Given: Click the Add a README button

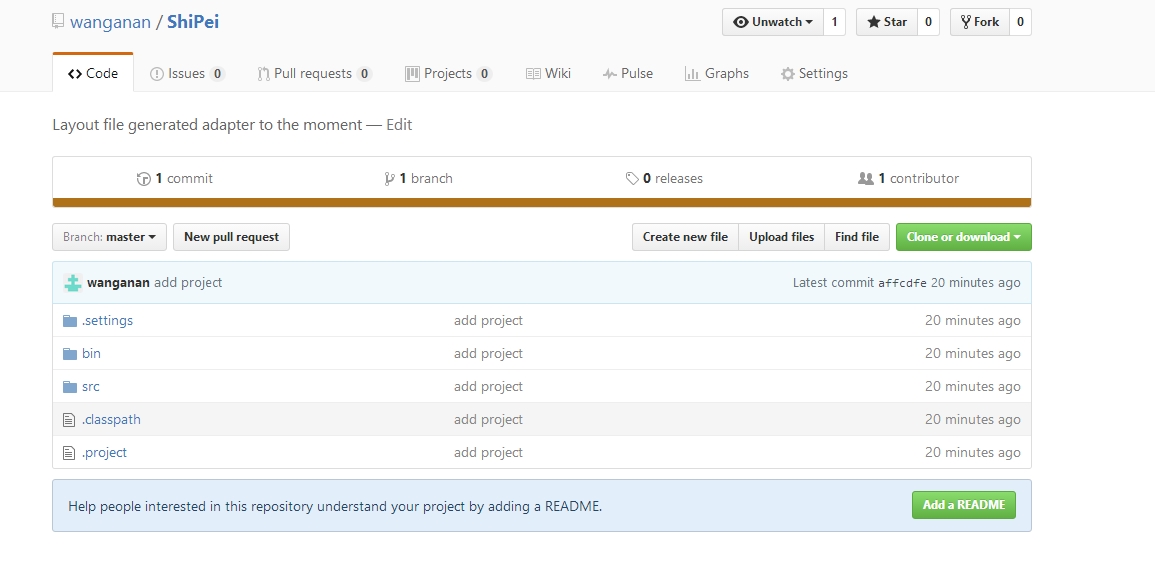Looking at the screenshot, I should click(x=963, y=505).
